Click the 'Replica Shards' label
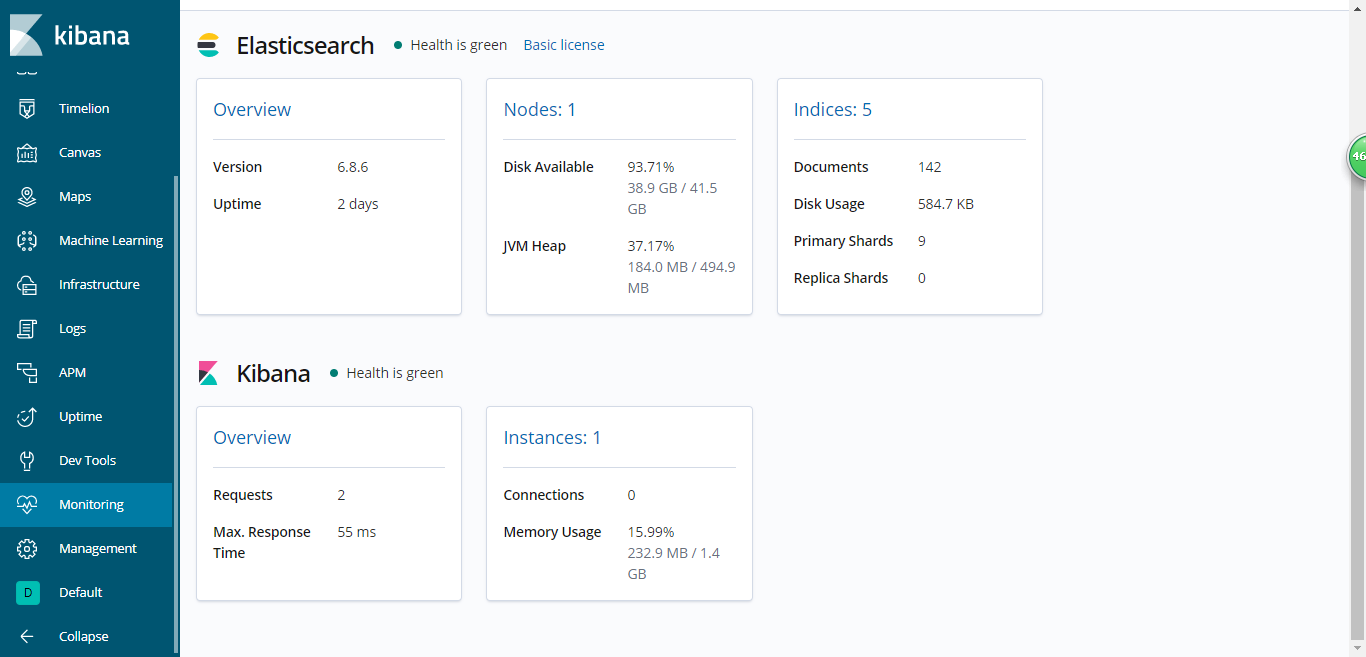 [x=841, y=278]
